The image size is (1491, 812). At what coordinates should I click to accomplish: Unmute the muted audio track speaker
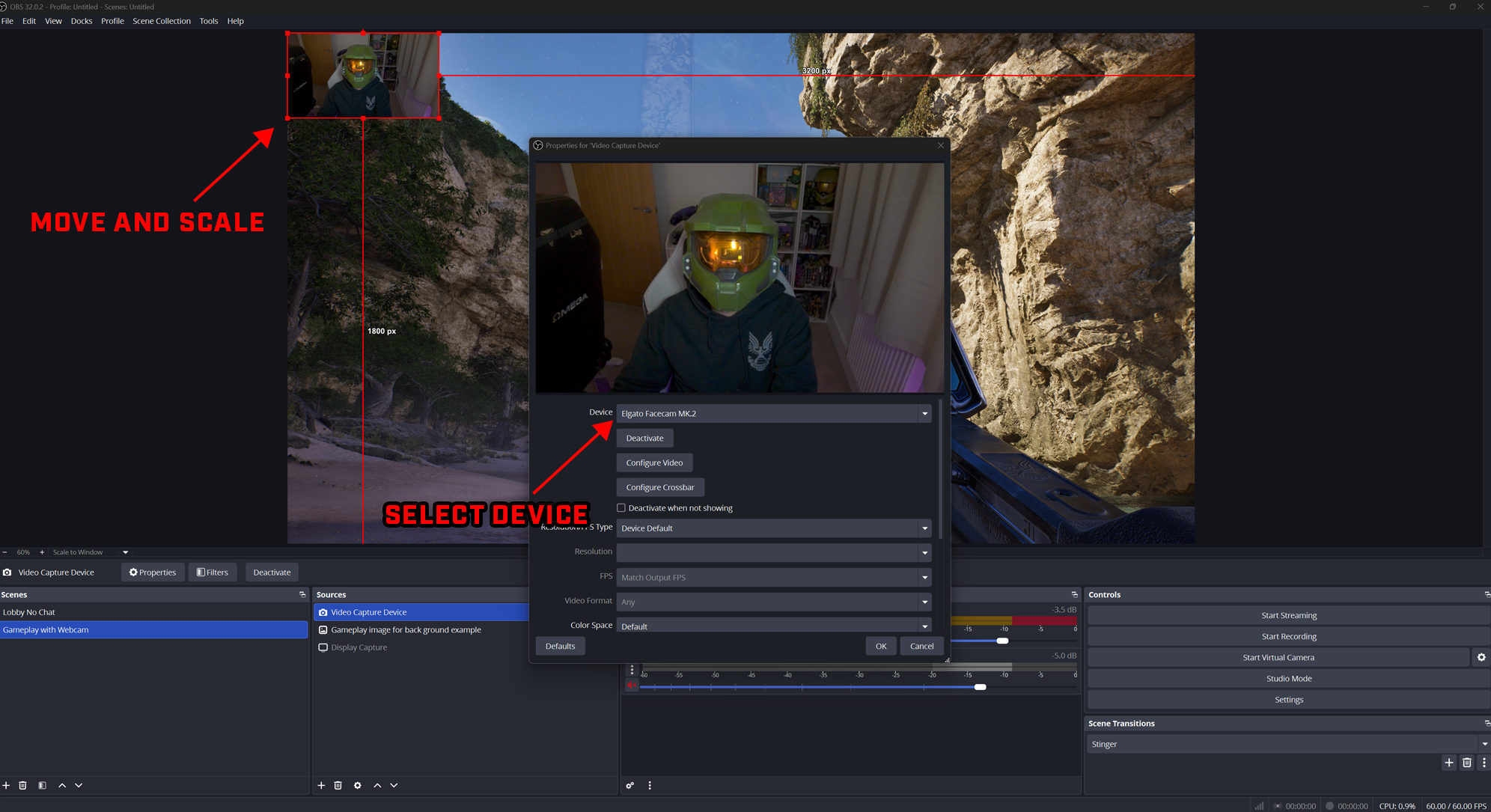click(632, 686)
